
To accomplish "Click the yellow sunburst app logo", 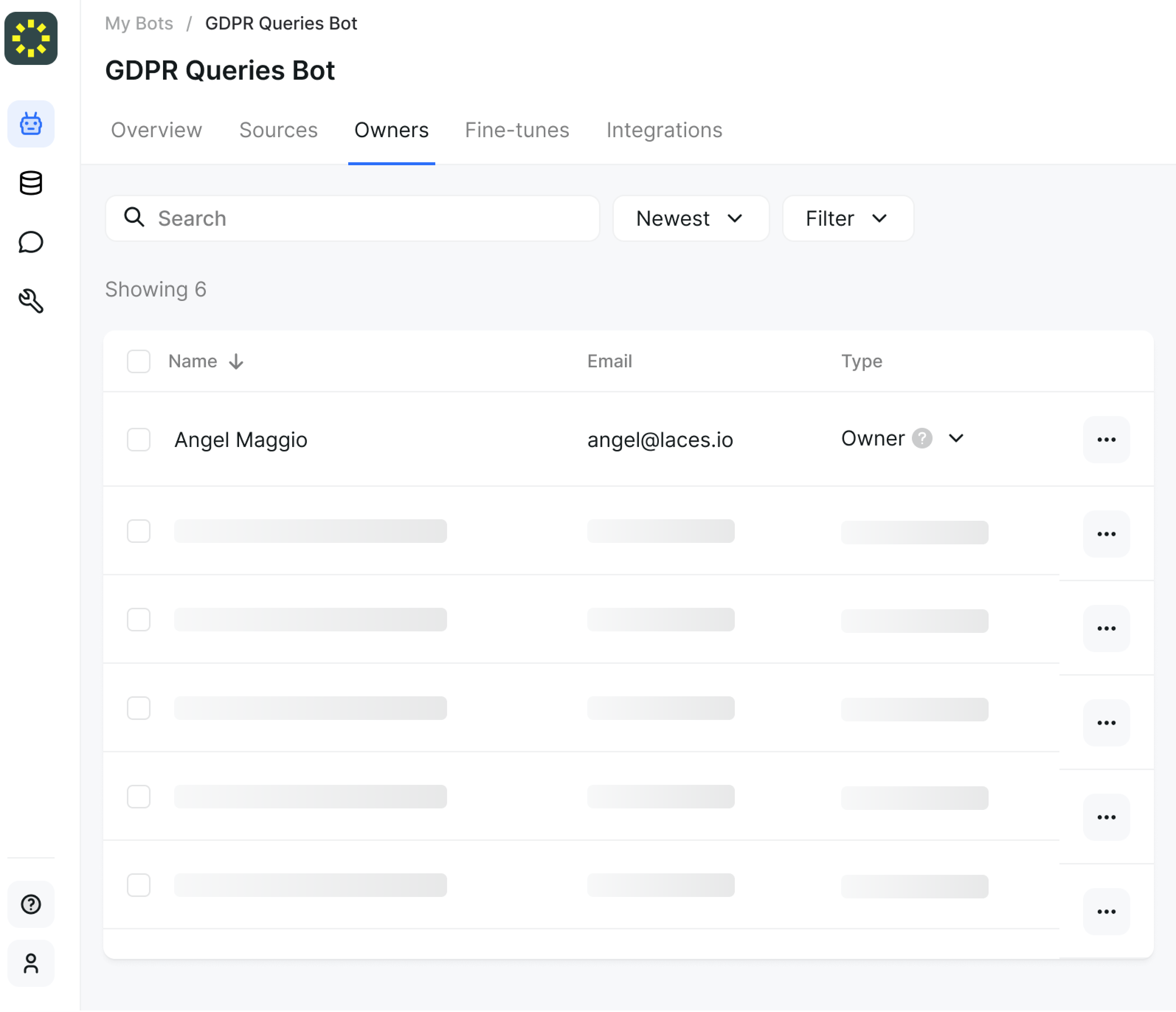I will [31, 38].
